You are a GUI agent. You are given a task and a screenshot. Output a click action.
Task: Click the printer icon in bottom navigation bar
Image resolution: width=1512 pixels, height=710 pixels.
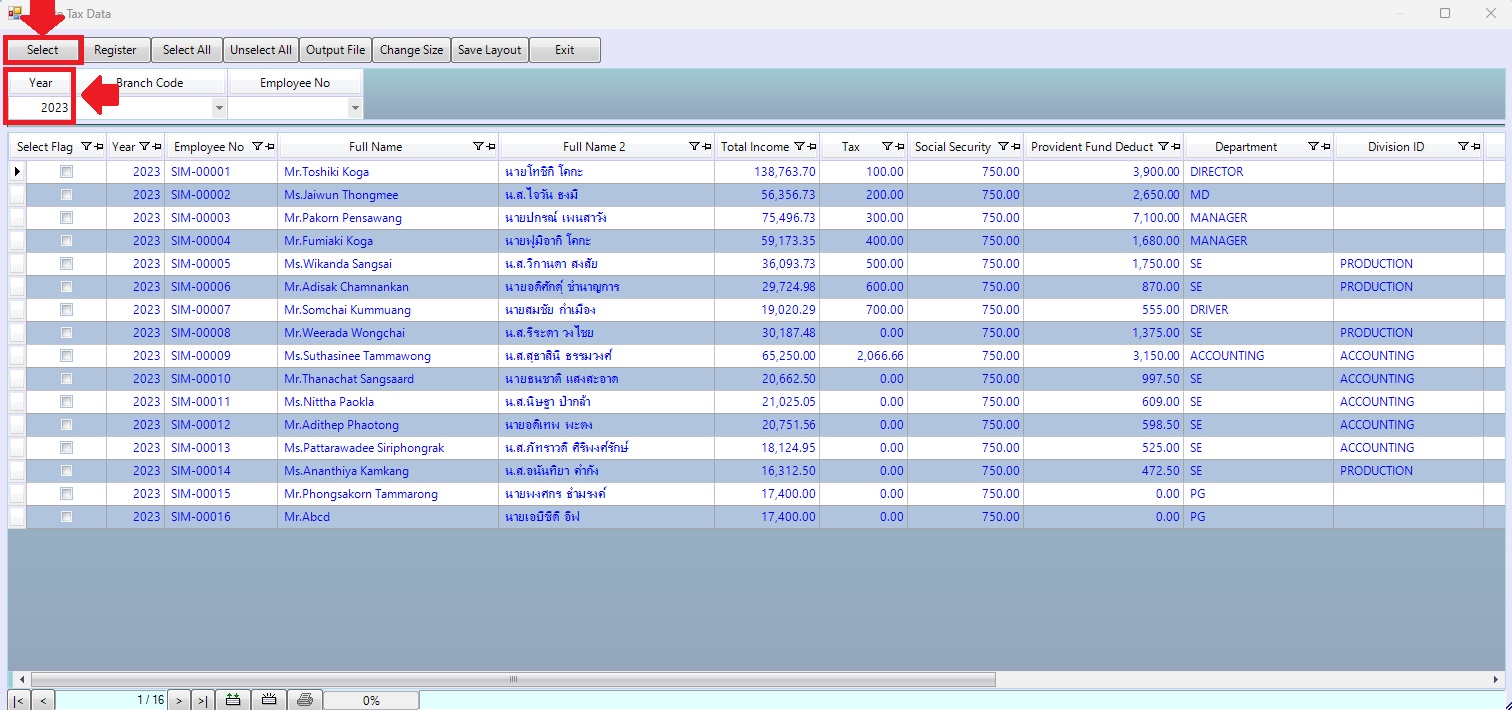(x=305, y=700)
